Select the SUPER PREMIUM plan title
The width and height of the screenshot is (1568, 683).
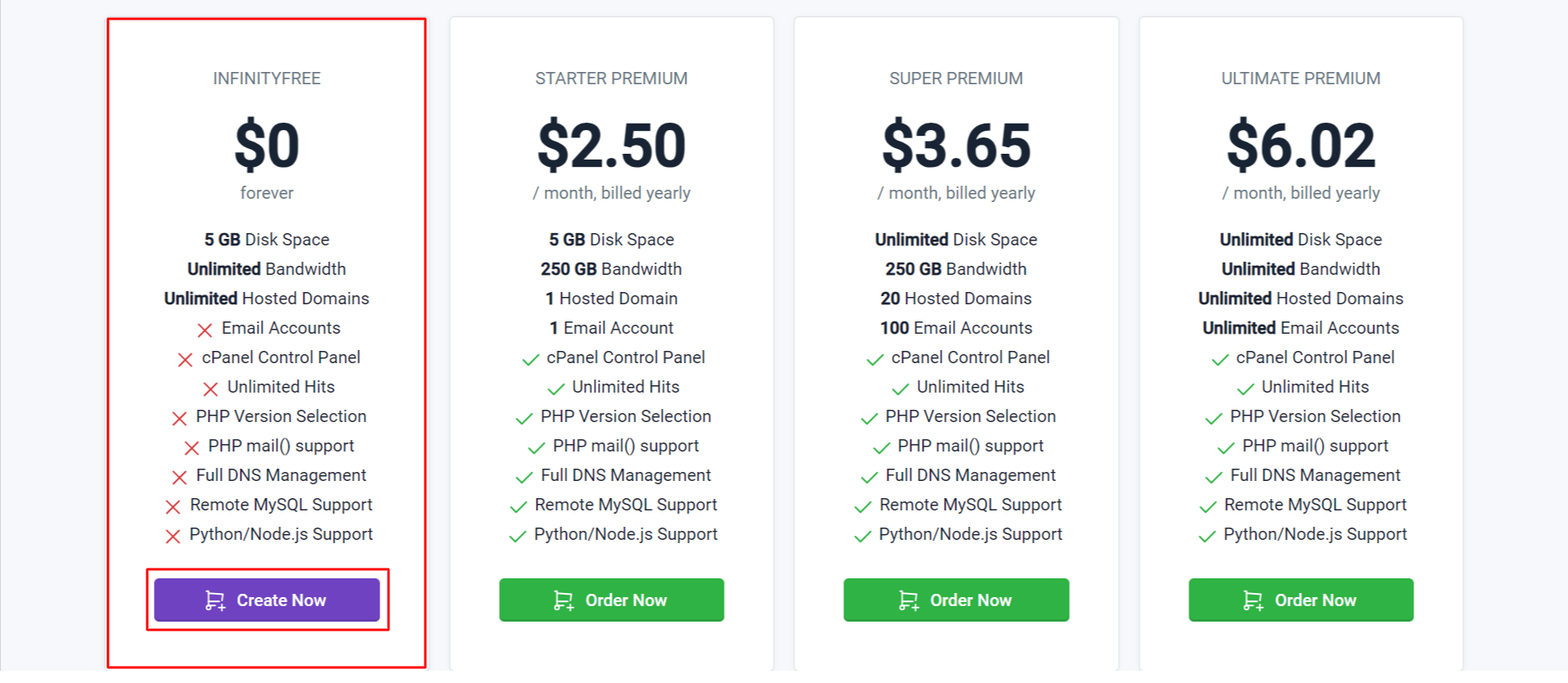[x=956, y=79]
